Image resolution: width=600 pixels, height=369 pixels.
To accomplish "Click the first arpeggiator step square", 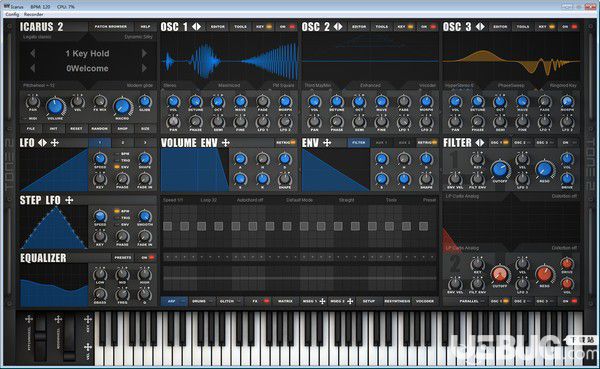I will pos(168,226).
